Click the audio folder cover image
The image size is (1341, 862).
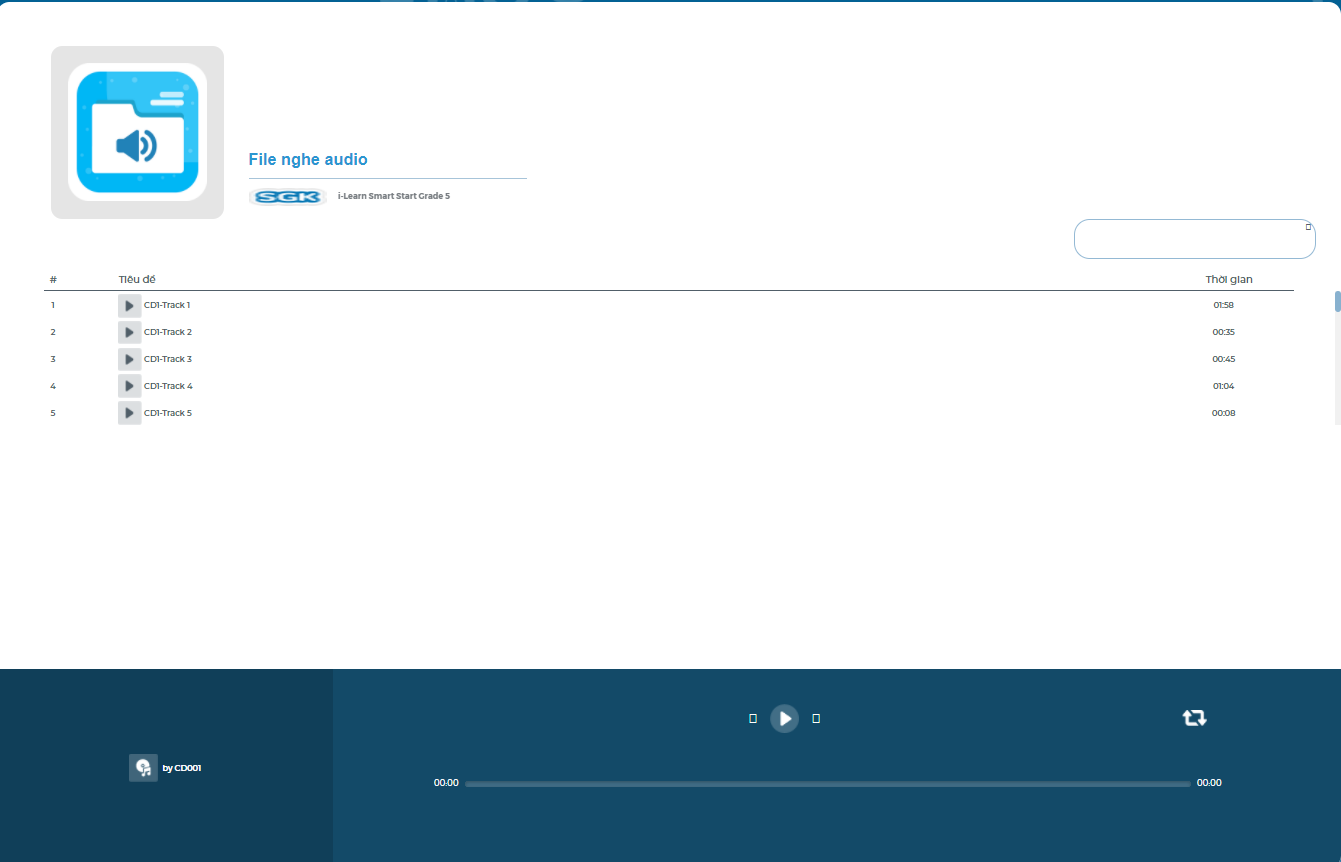coord(137,132)
